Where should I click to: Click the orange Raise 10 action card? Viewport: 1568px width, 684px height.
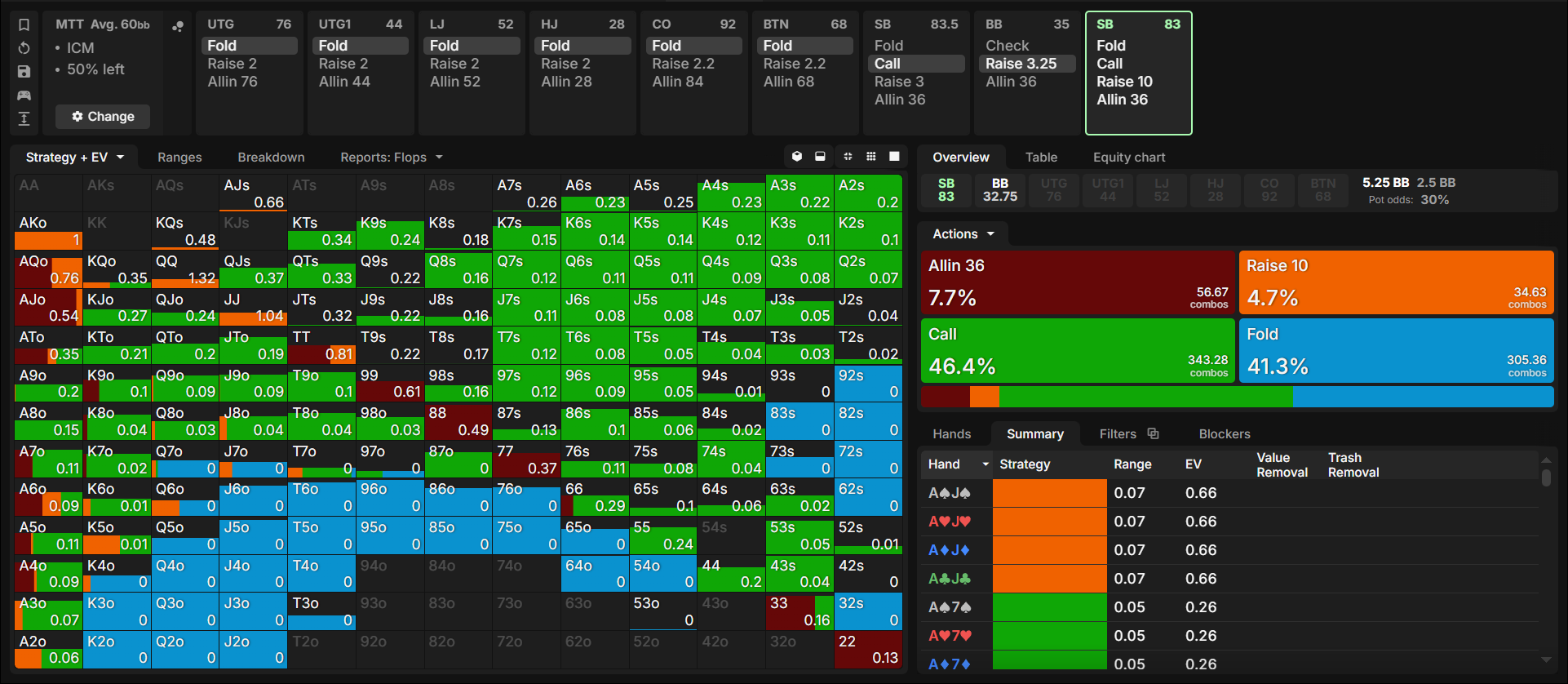point(1397,282)
